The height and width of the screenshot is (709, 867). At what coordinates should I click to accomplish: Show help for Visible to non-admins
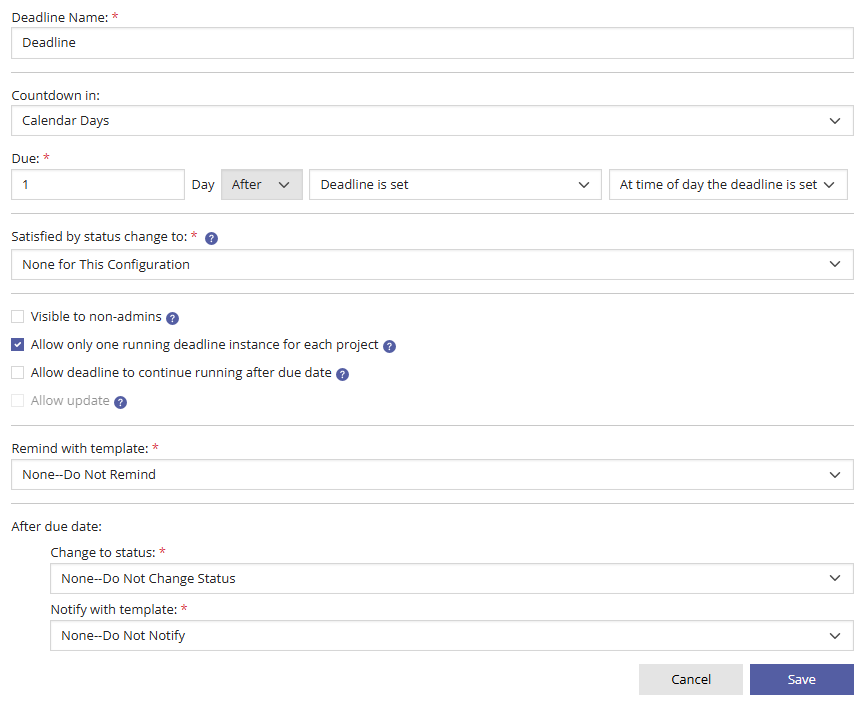[173, 318]
